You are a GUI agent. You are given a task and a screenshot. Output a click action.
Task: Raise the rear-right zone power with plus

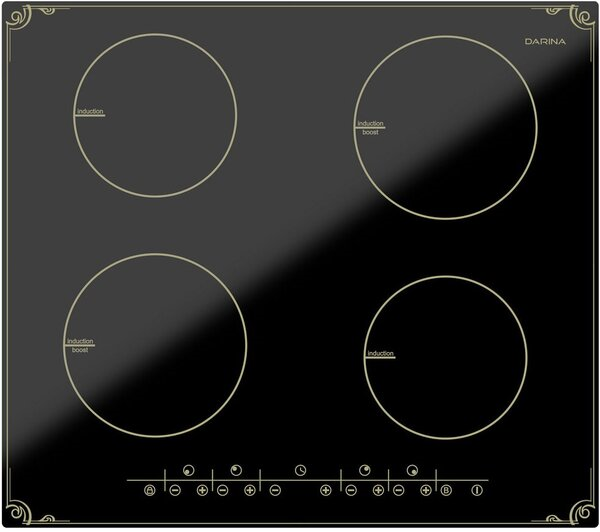pyautogui.click(x=378, y=490)
